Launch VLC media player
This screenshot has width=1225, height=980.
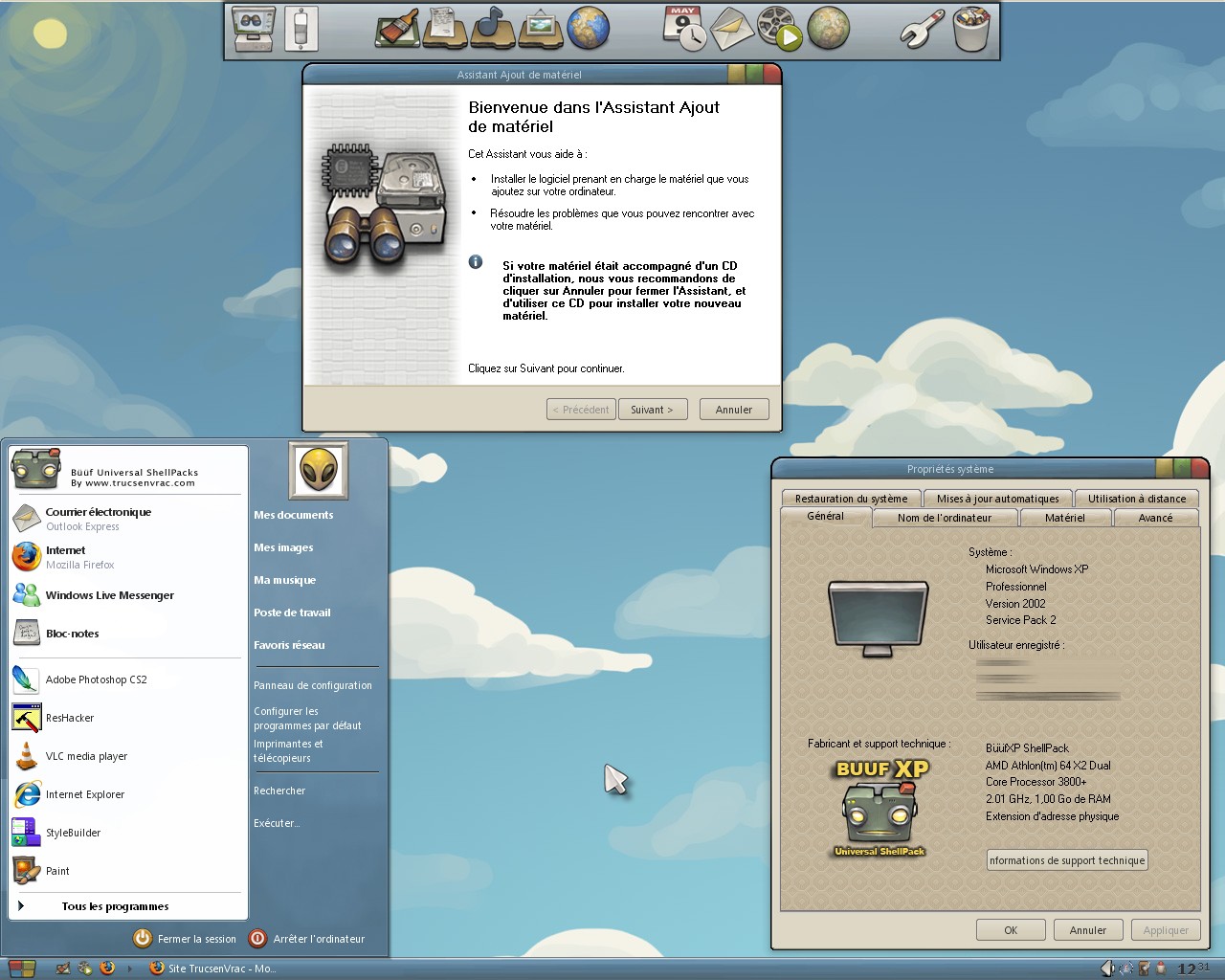click(x=127, y=756)
